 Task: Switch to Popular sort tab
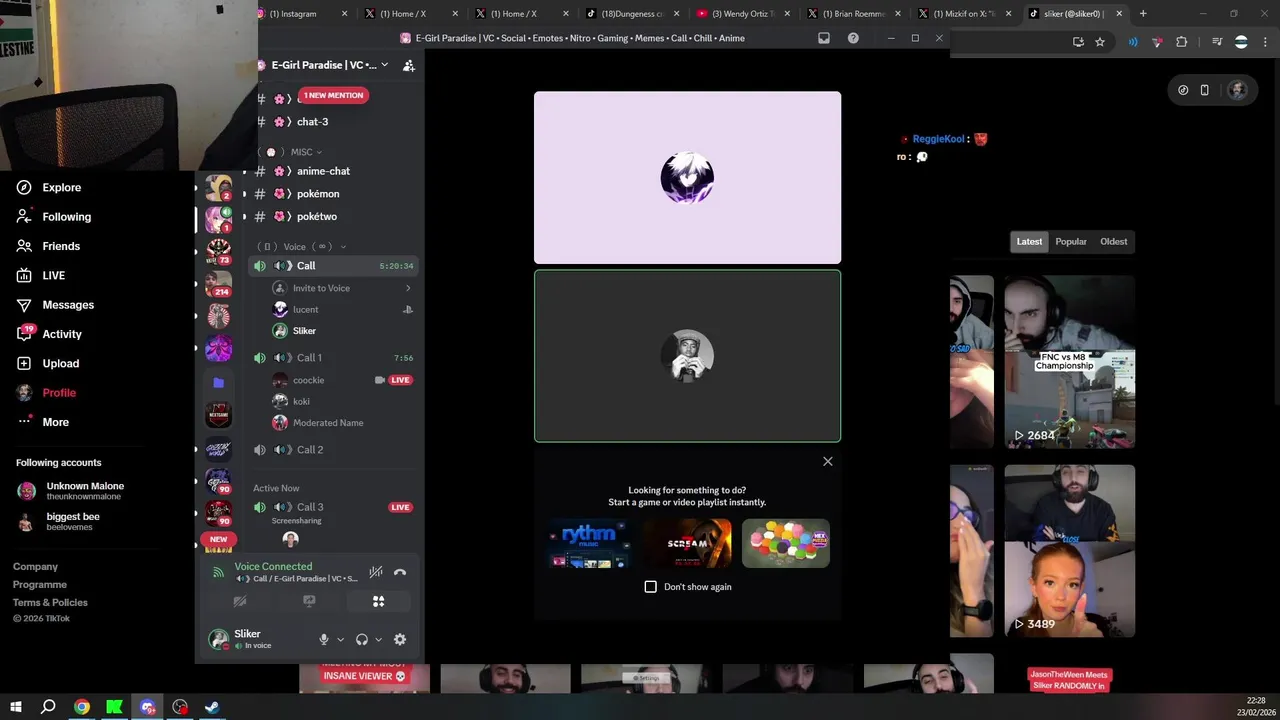tap(1071, 241)
